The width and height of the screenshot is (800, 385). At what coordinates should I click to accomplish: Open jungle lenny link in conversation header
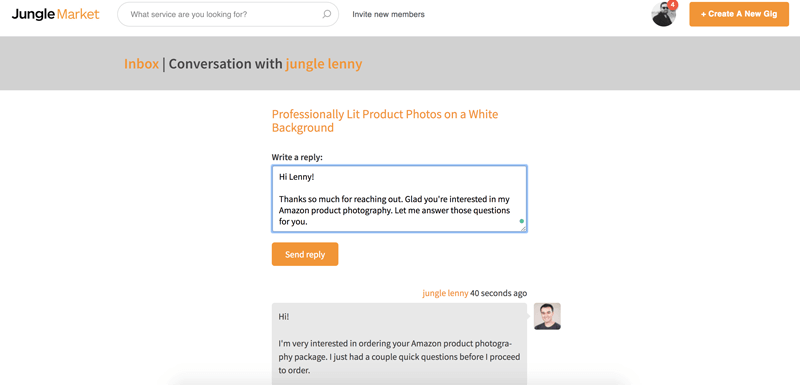click(x=323, y=64)
